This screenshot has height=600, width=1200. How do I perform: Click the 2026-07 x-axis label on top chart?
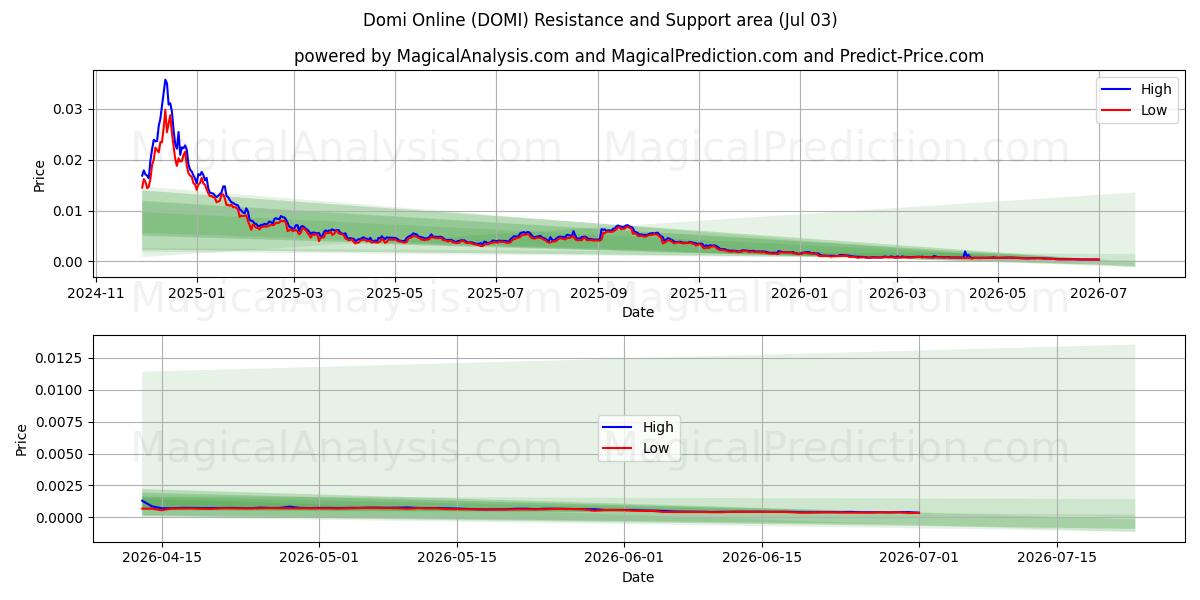point(1099,293)
